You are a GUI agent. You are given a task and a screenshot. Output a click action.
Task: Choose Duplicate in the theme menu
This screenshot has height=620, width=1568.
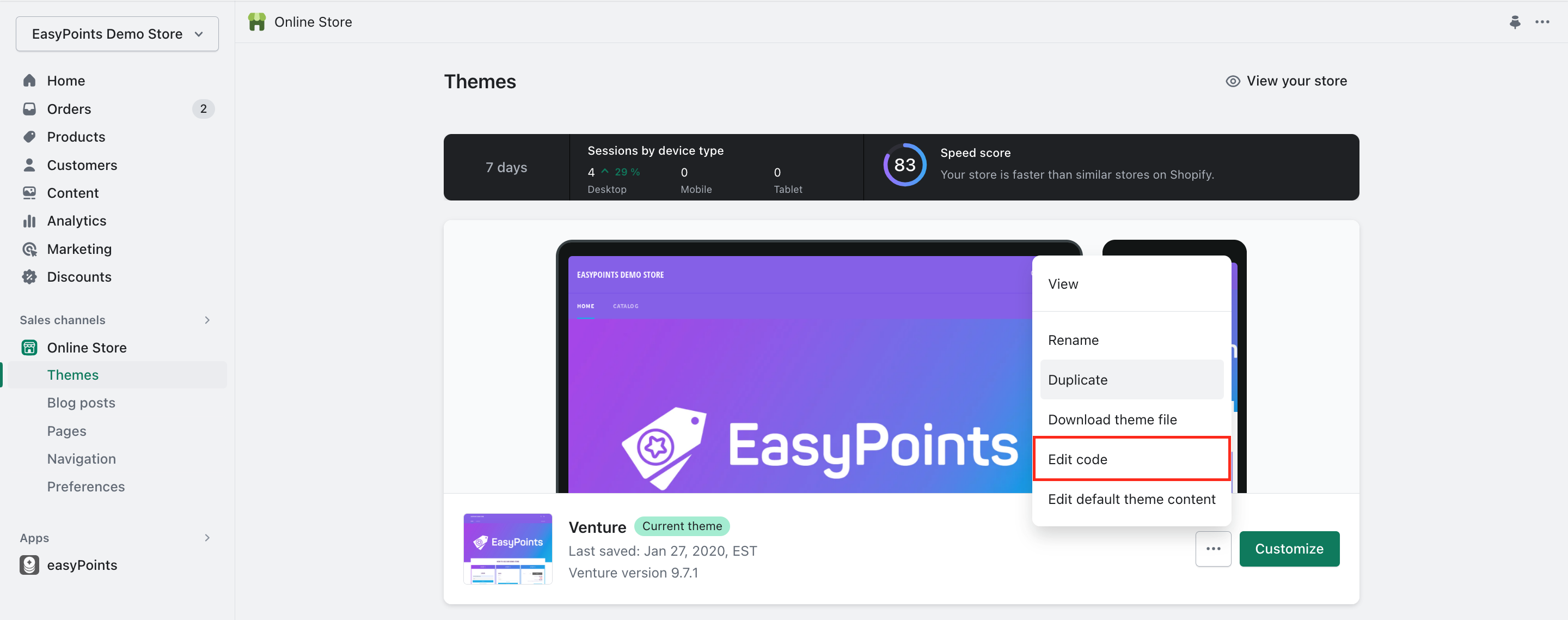(1131, 379)
